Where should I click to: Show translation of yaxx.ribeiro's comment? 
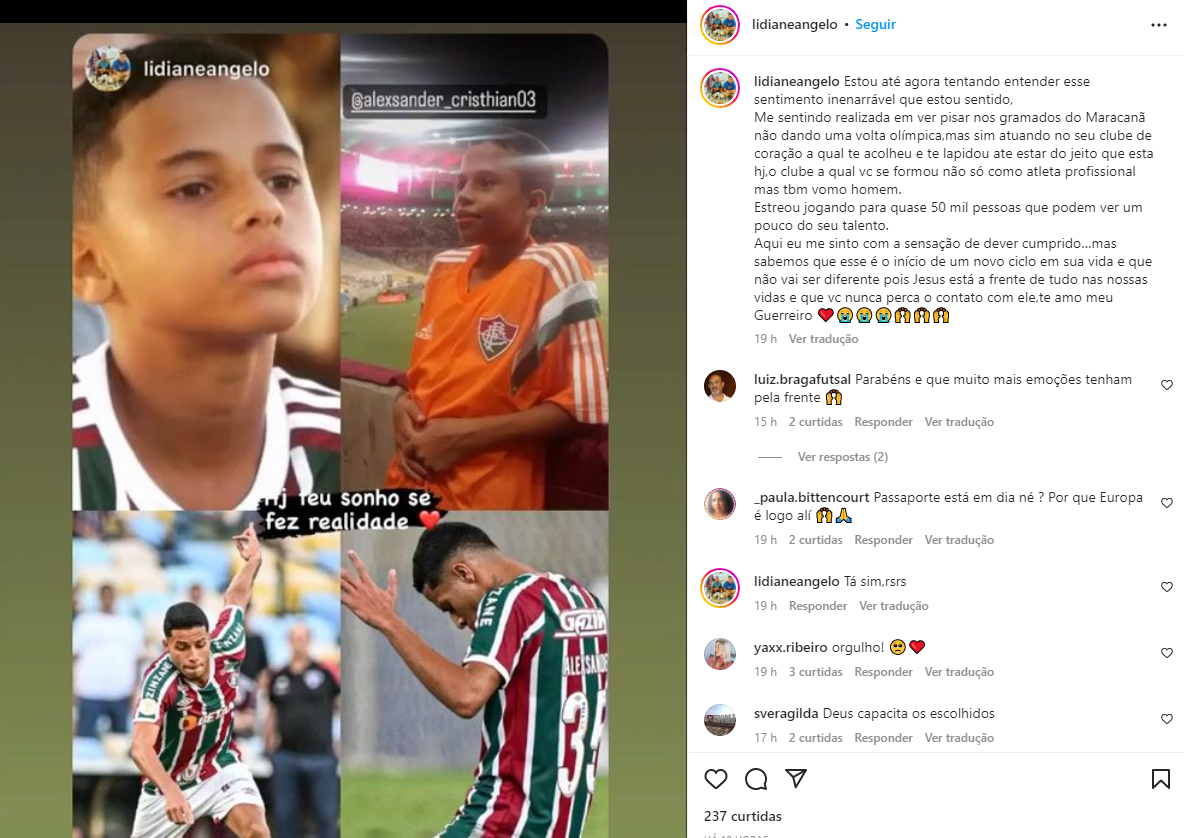[959, 672]
